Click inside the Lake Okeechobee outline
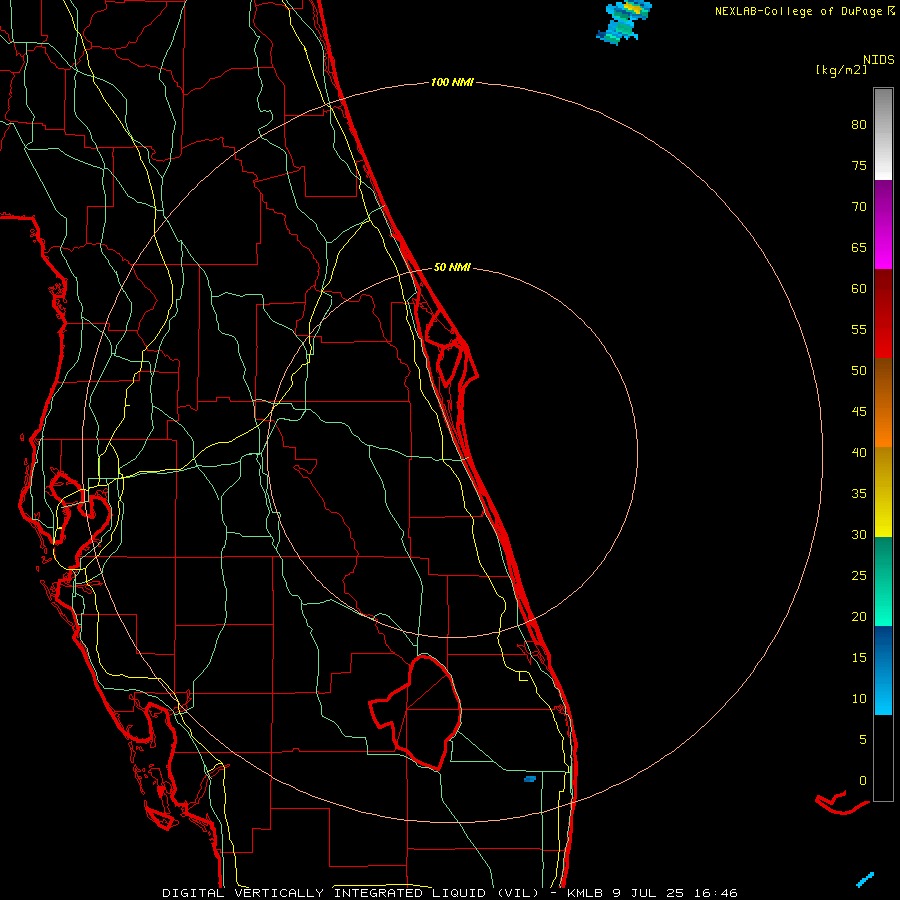The height and width of the screenshot is (900, 900). (428, 712)
